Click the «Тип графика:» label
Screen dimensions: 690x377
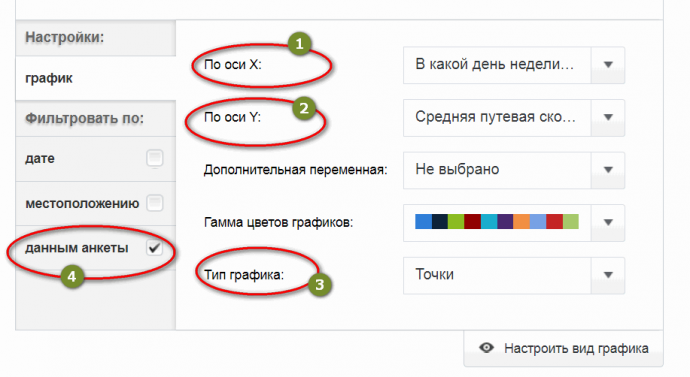click(244, 275)
